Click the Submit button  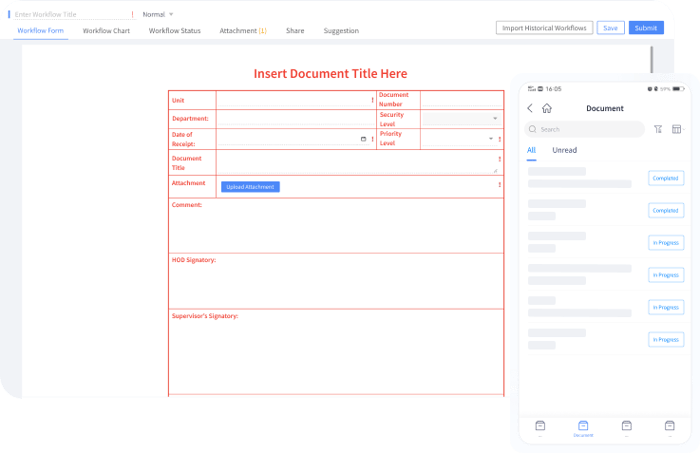[646, 28]
